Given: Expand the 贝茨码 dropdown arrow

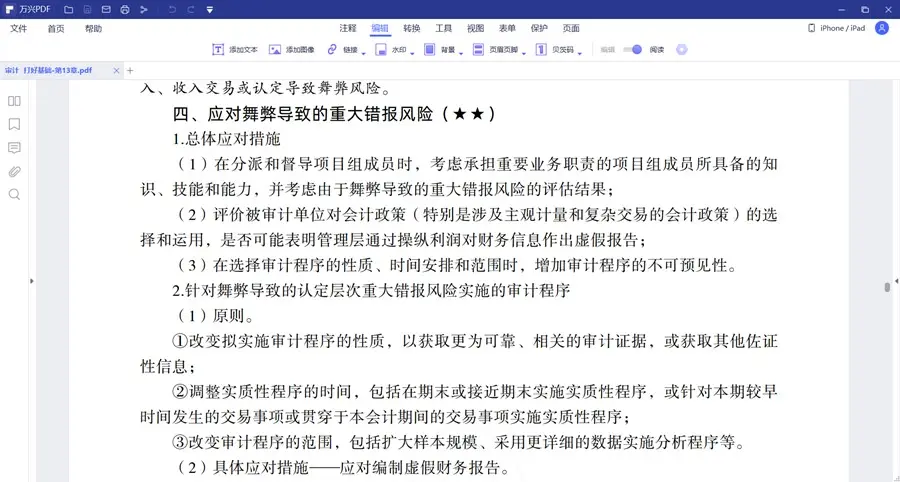Looking at the screenshot, I should click(580, 53).
